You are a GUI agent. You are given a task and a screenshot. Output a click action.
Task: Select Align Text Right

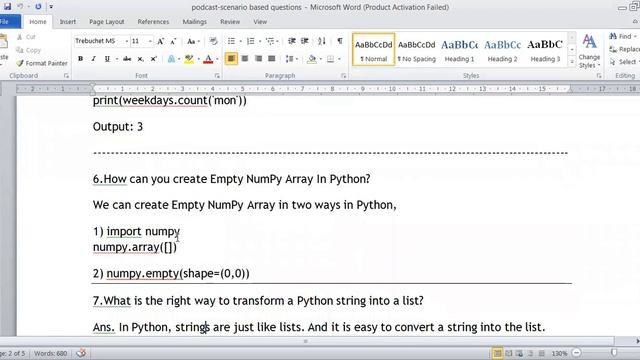tap(258, 59)
